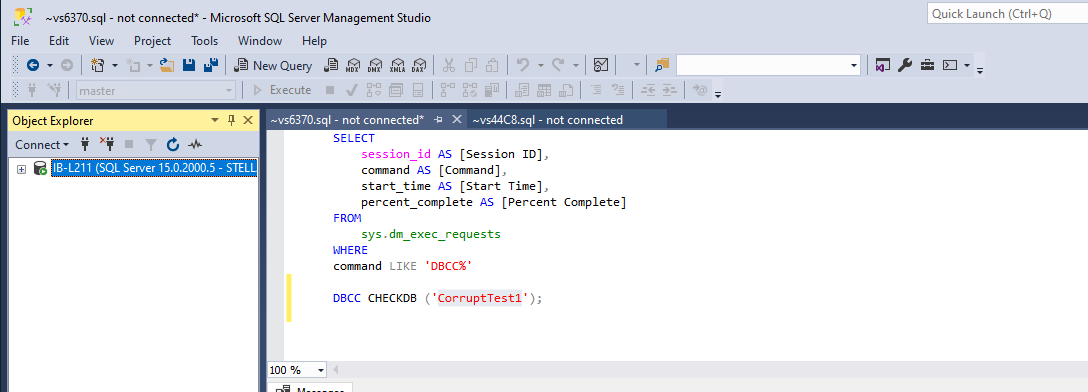Click the New Query button

pos(274,65)
